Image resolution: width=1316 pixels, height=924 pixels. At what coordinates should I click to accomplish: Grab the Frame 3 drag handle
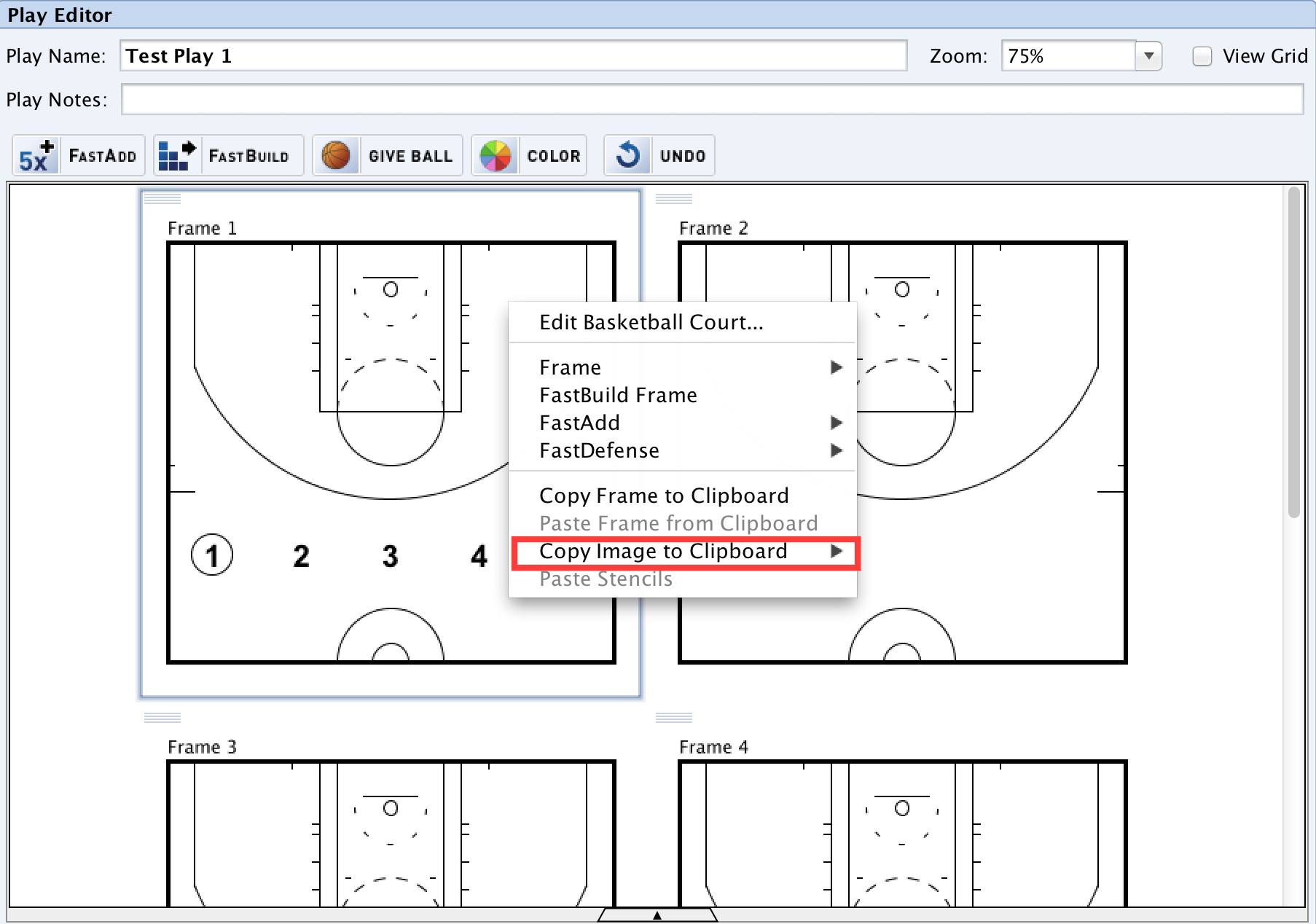coord(162,718)
